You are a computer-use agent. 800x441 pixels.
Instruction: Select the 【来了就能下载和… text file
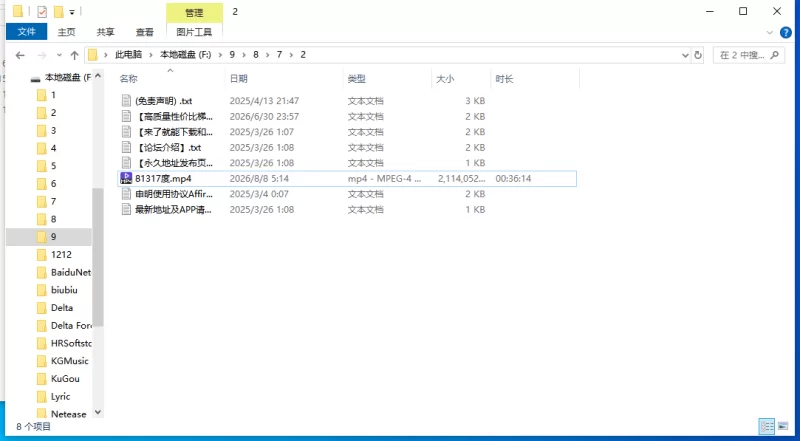173,132
